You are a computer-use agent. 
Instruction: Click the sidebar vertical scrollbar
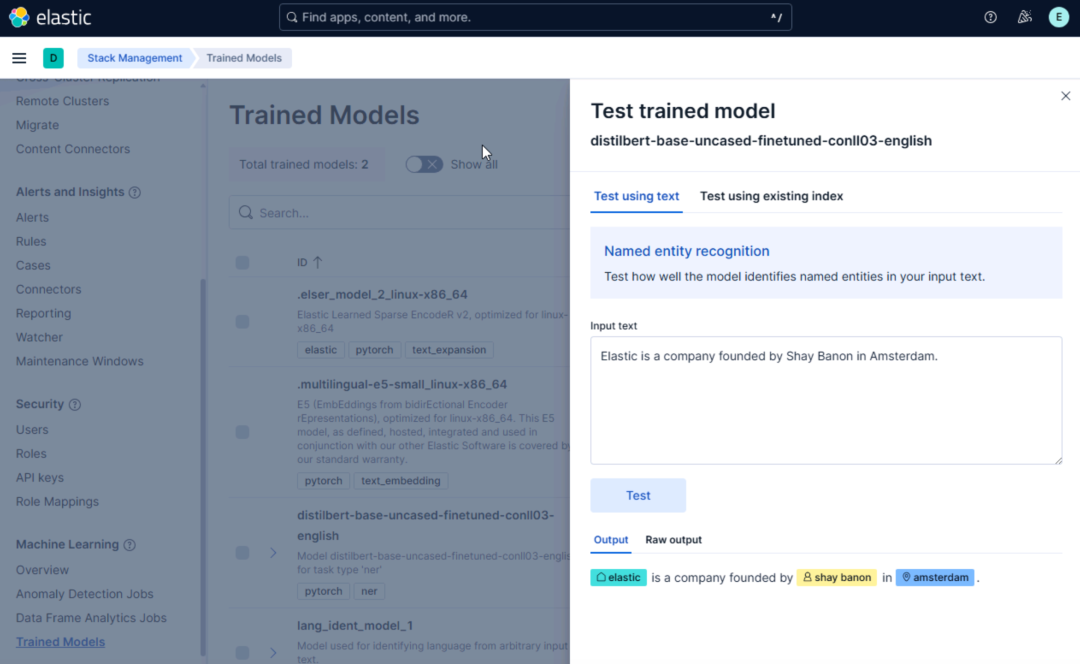[202, 467]
